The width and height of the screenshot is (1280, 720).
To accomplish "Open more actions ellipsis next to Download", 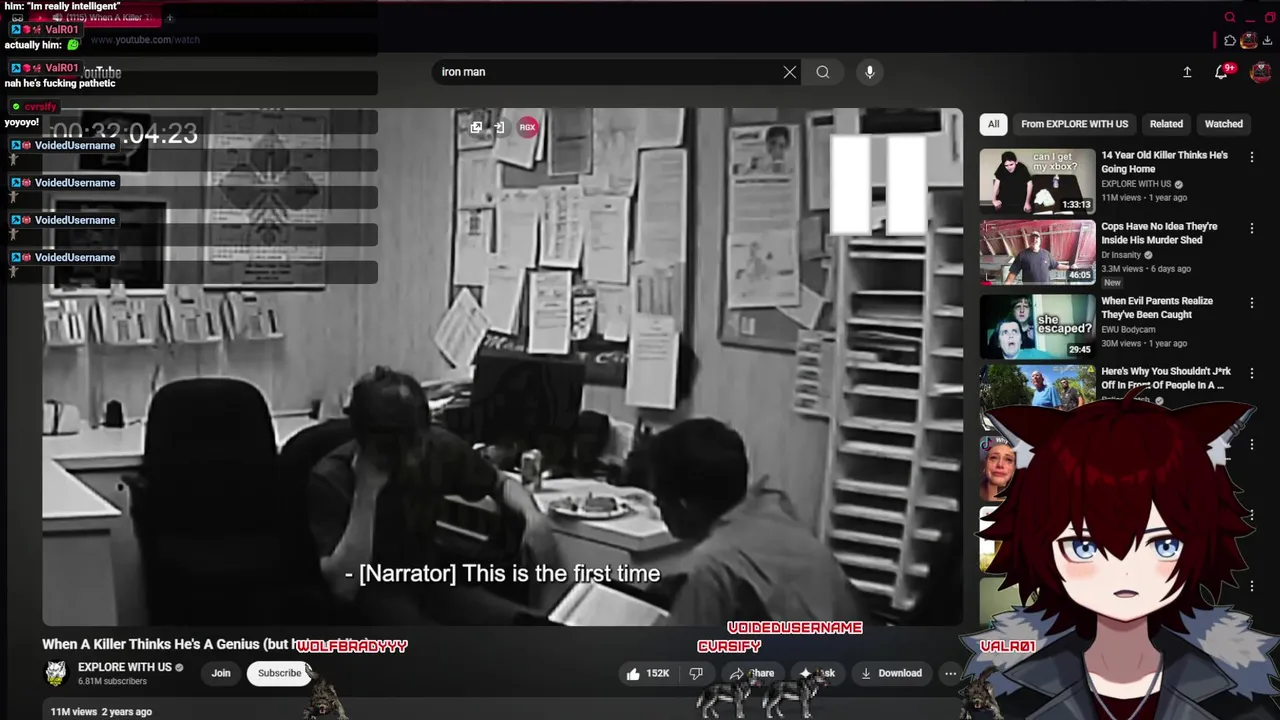I will 950,673.
